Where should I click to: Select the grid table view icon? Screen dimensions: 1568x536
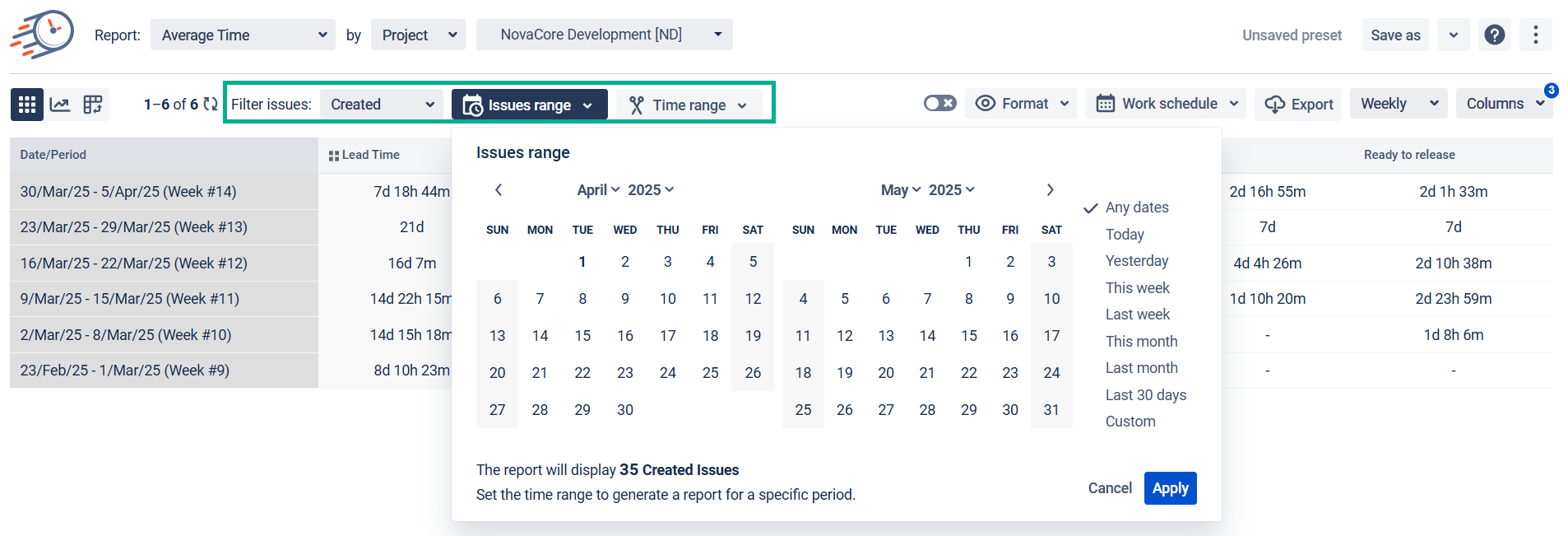tap(27, 105)
